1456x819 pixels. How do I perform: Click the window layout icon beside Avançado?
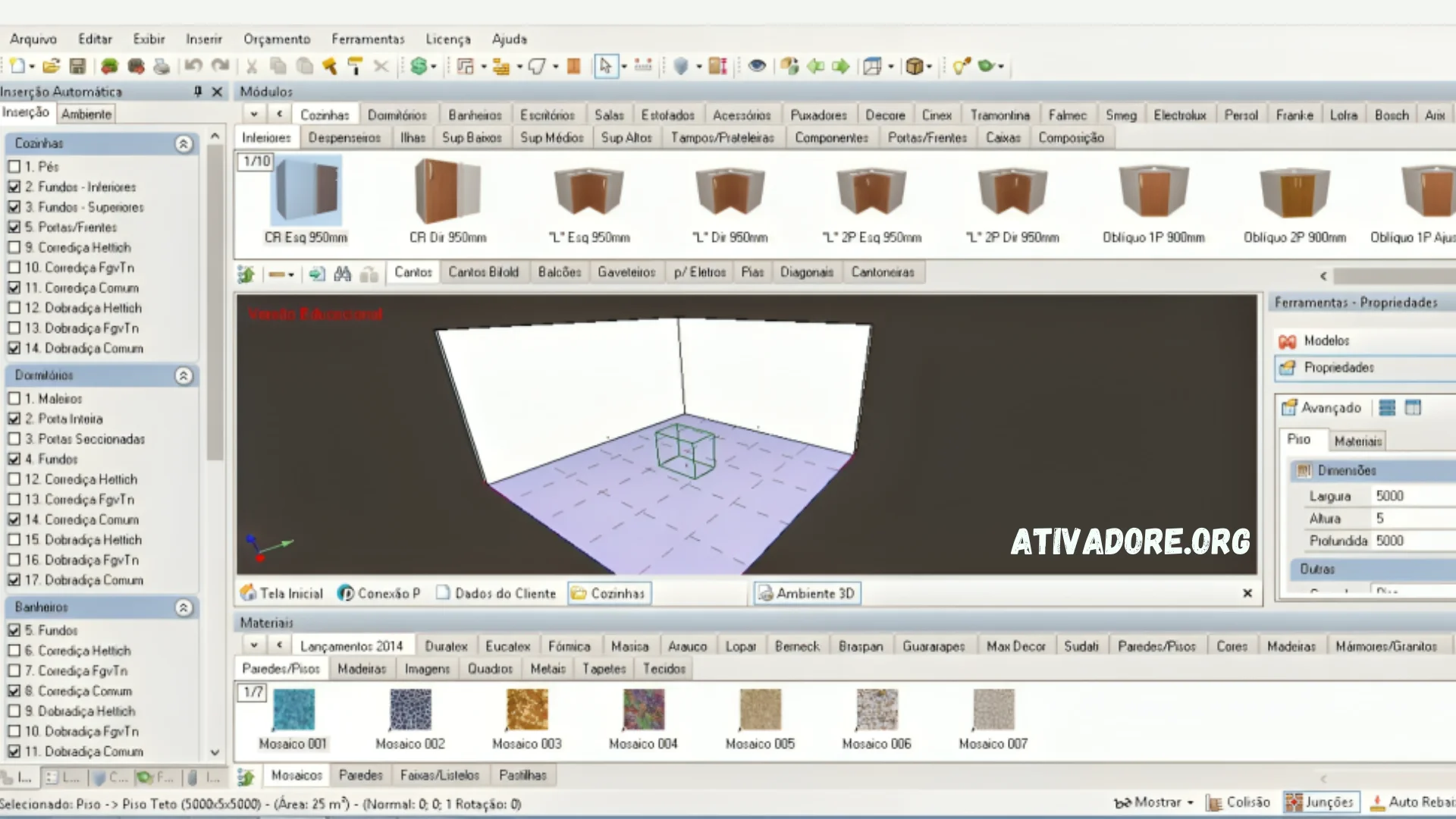pyautogui.click(x=1413, y=408)
